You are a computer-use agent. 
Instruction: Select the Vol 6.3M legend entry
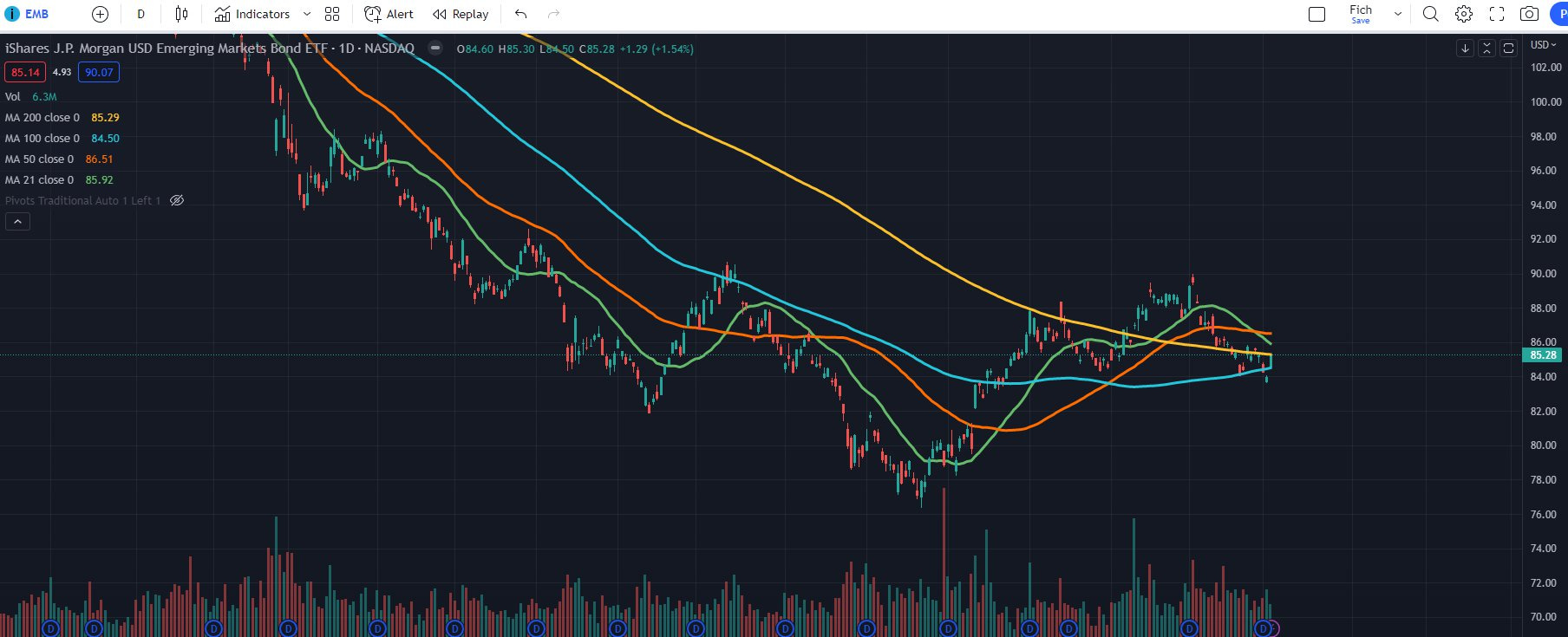(31, 97)
